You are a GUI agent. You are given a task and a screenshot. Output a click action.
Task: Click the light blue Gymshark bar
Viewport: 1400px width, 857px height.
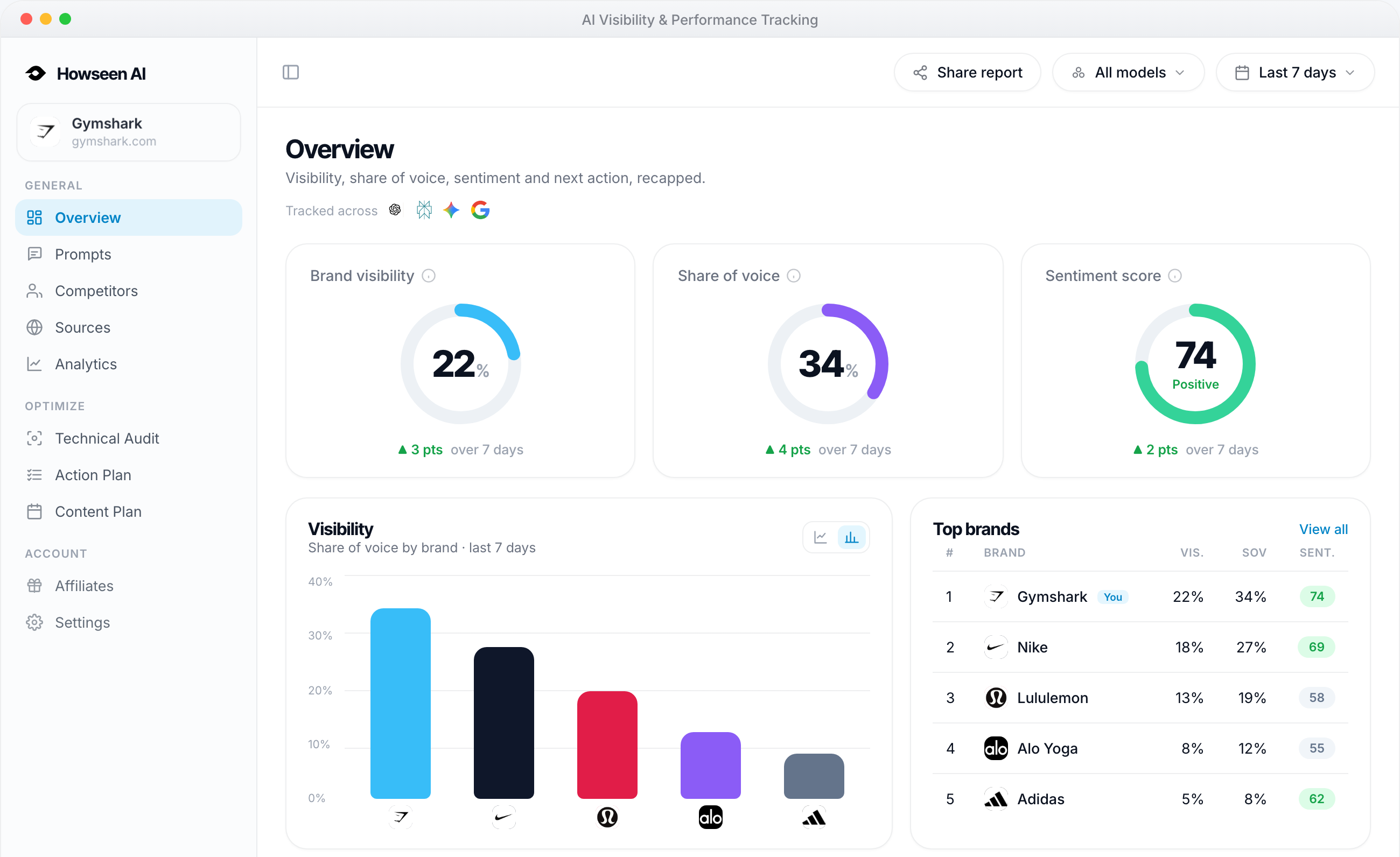(x=401, y=704)
